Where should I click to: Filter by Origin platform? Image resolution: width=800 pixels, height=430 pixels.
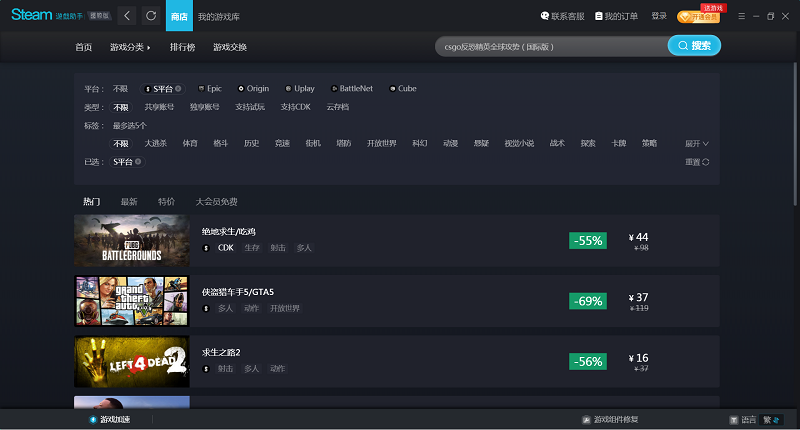[253, 89]
